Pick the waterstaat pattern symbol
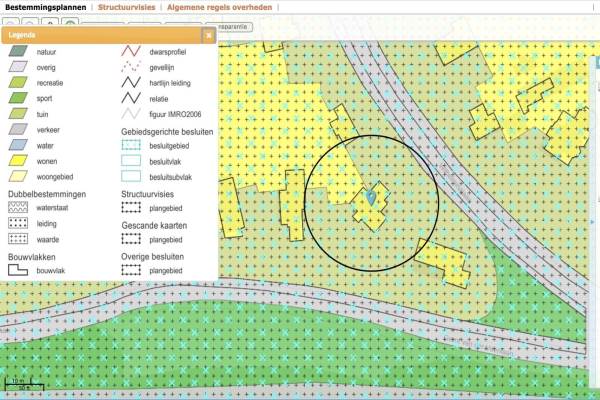This screenshot has width=600, height=400. point(18,209)
